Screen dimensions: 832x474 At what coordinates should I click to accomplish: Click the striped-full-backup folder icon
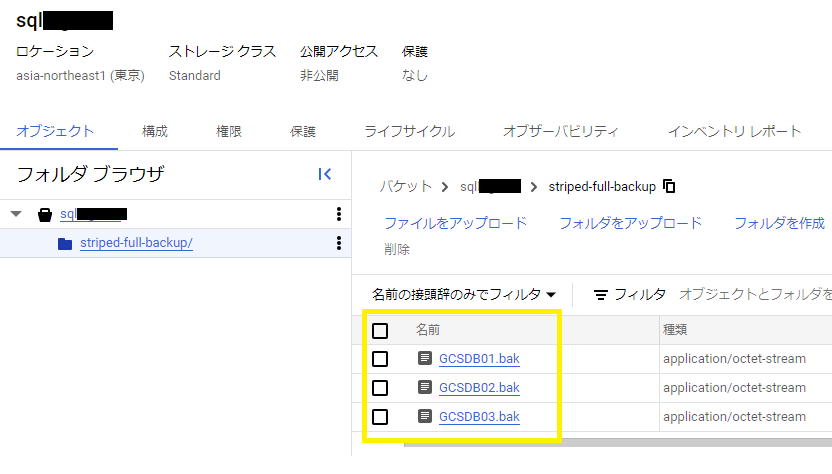click(65, 244)
